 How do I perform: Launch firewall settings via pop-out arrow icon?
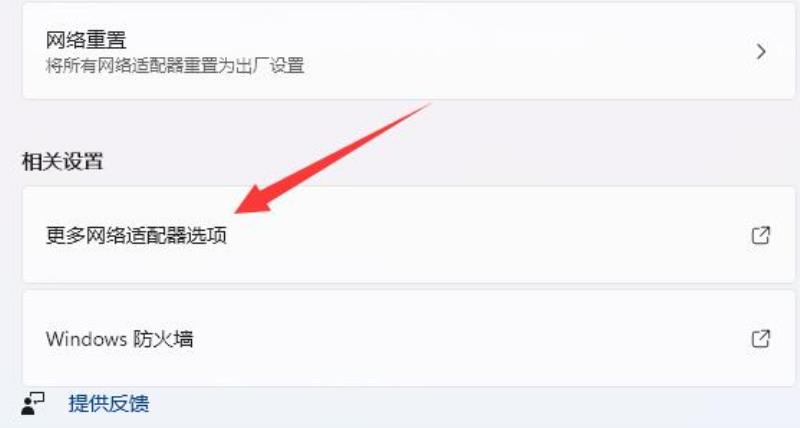click(760, 339)
